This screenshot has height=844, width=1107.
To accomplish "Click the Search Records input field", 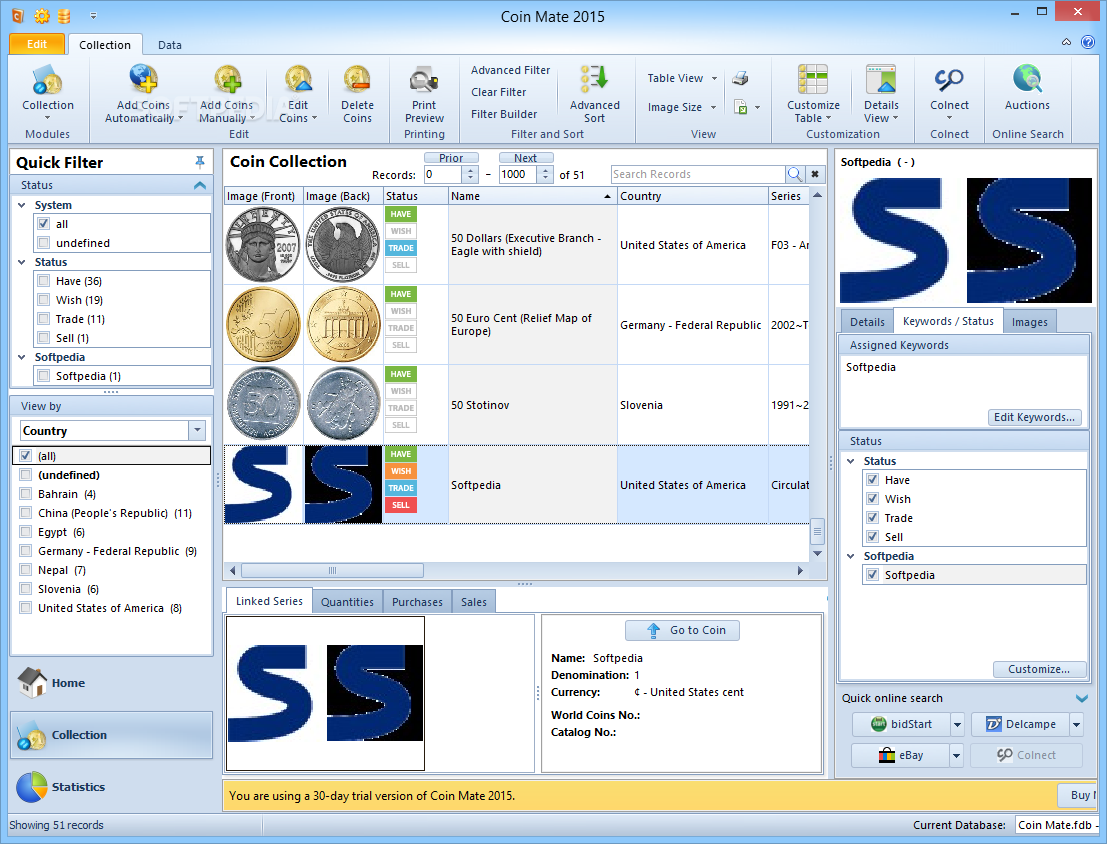I will tap(698, 174).
